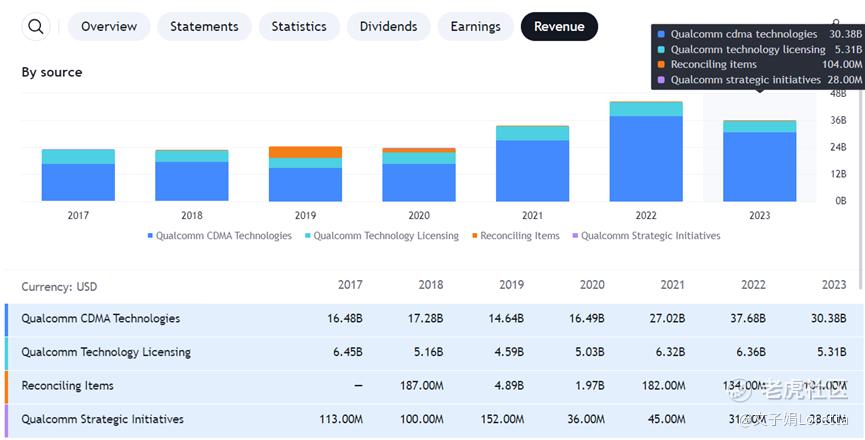Click the 5.16B licensing cell
The image size is (865, 440).
click(x=429, y=352)
